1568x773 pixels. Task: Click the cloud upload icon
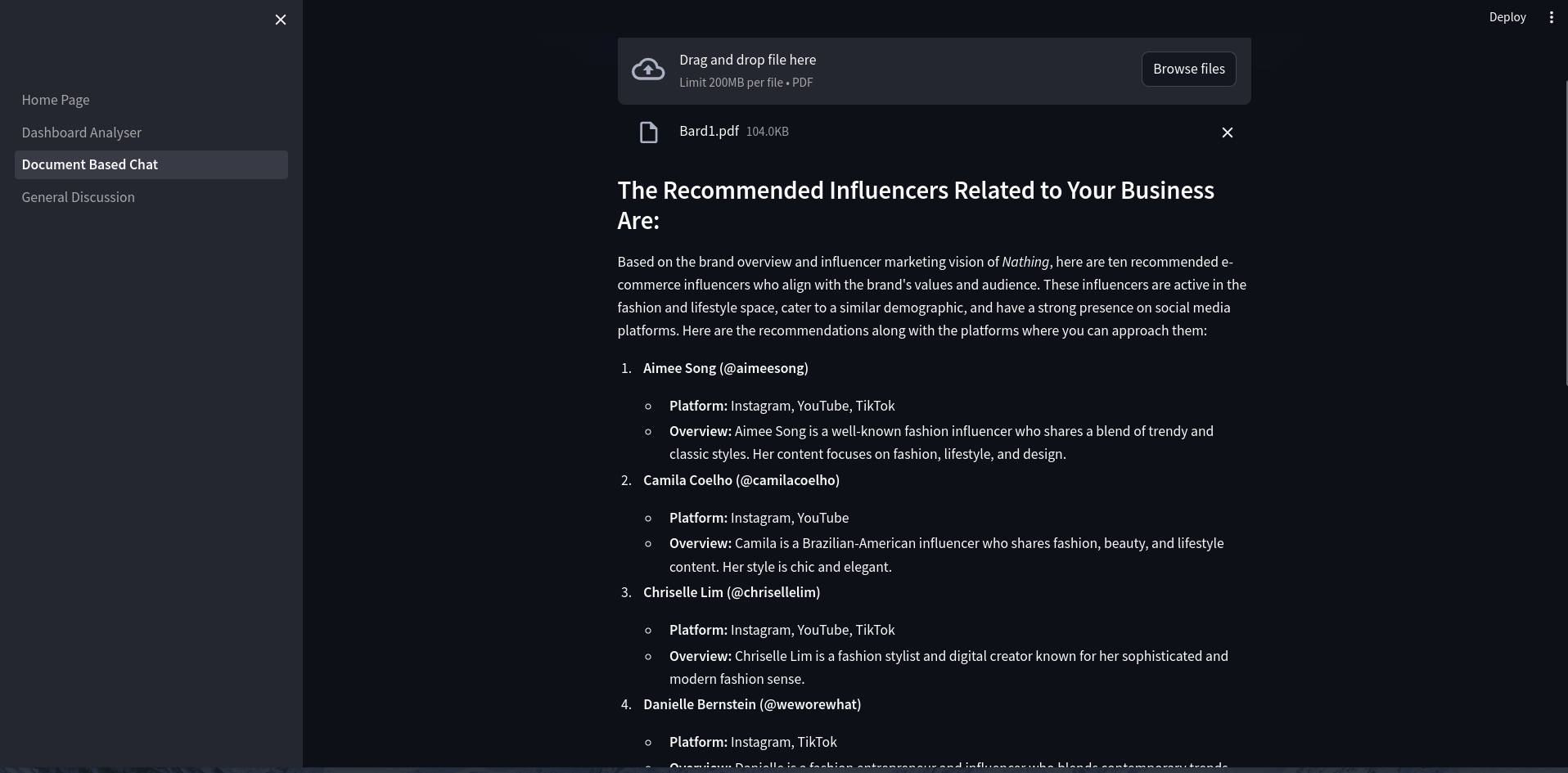pyautogui.click(x=648, y=70)
